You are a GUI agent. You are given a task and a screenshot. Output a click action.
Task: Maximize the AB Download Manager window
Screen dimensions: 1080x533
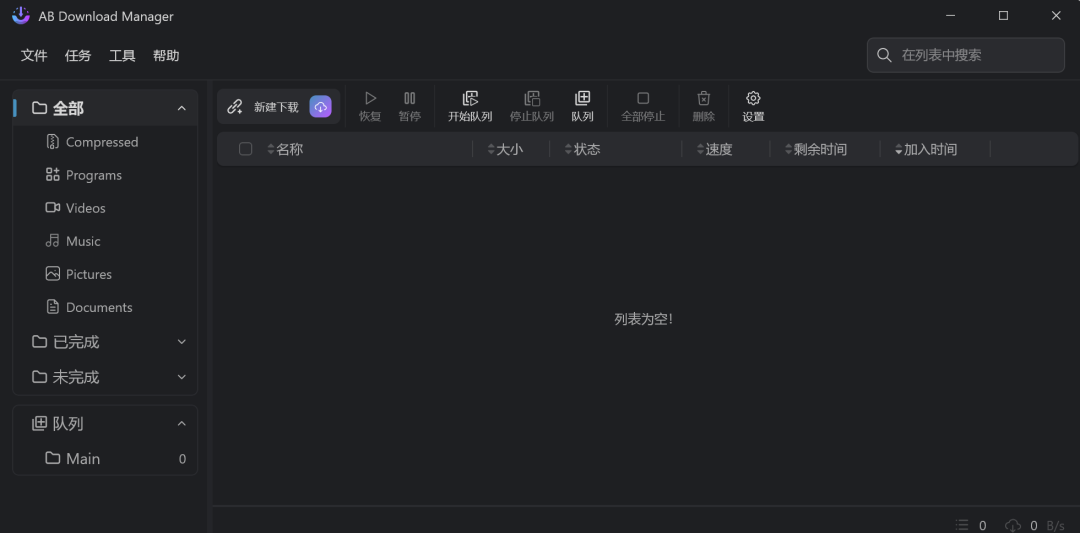[x=1004, y=16]
